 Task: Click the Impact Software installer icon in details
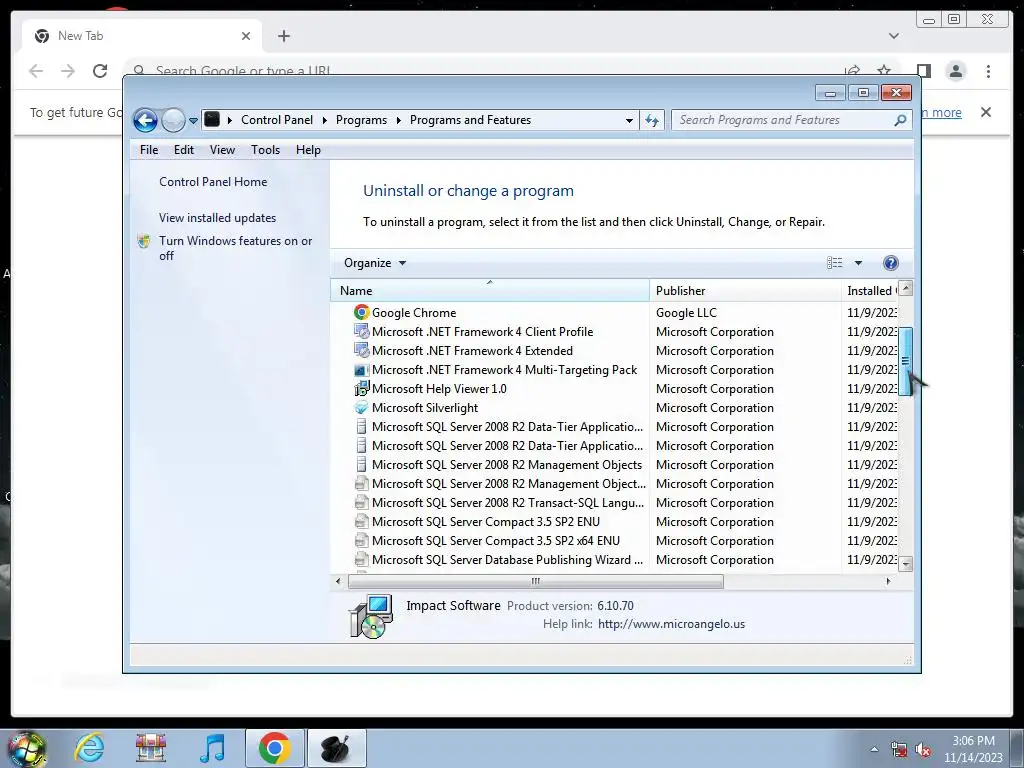tap(371, 616)
